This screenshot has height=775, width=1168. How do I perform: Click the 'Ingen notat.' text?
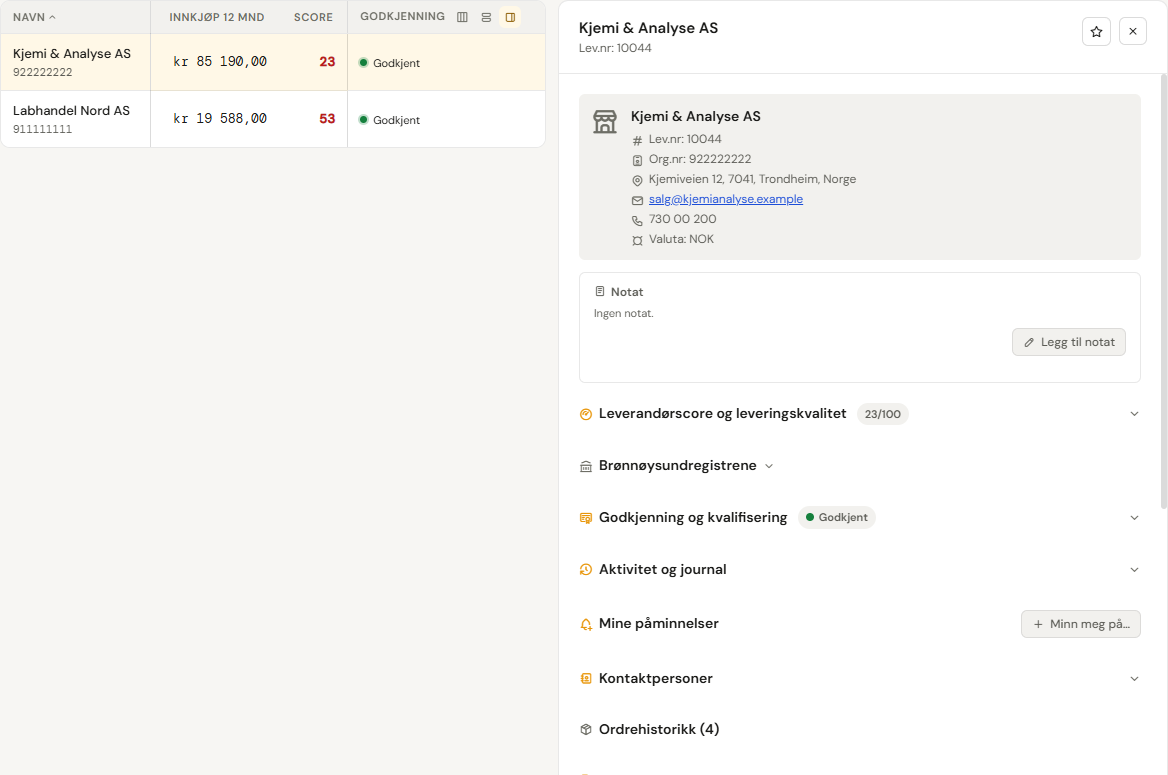pyautogui.click(x=623, y=314)
